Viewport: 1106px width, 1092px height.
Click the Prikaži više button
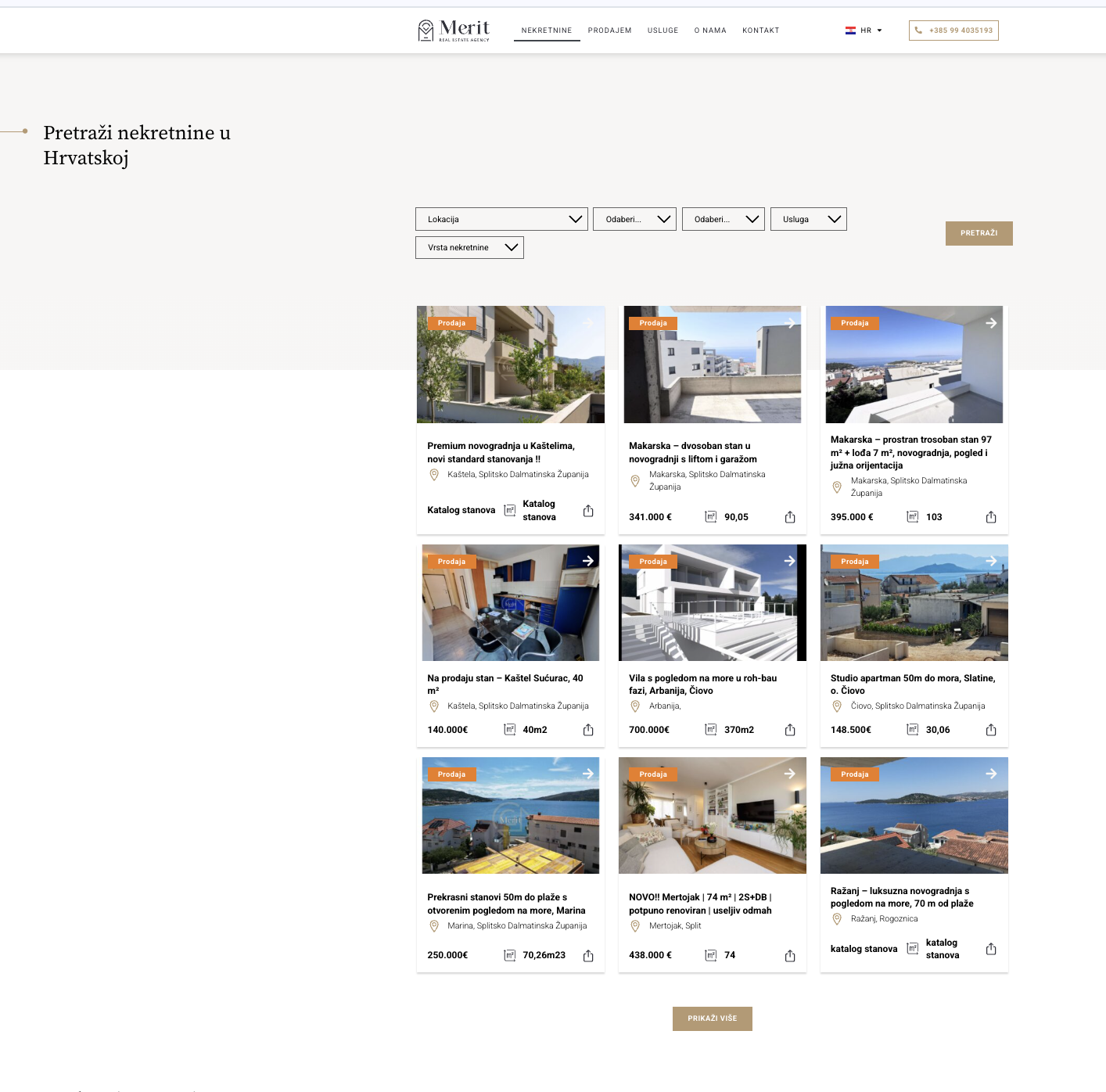click(x=713, y=1018)
